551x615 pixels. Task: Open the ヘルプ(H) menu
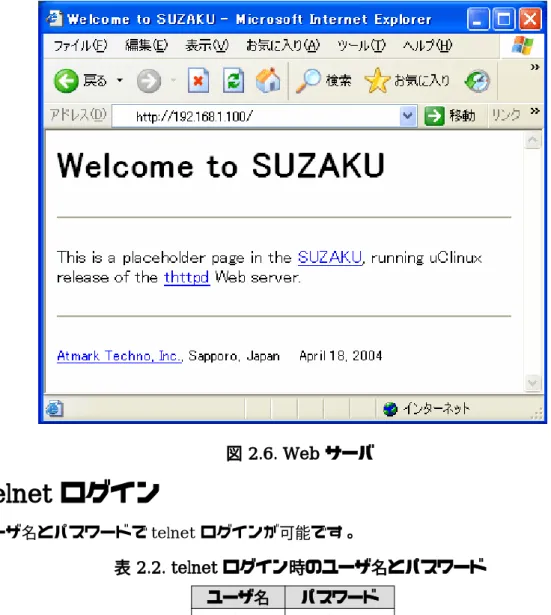pyautogui.click(x=427, y=45)
